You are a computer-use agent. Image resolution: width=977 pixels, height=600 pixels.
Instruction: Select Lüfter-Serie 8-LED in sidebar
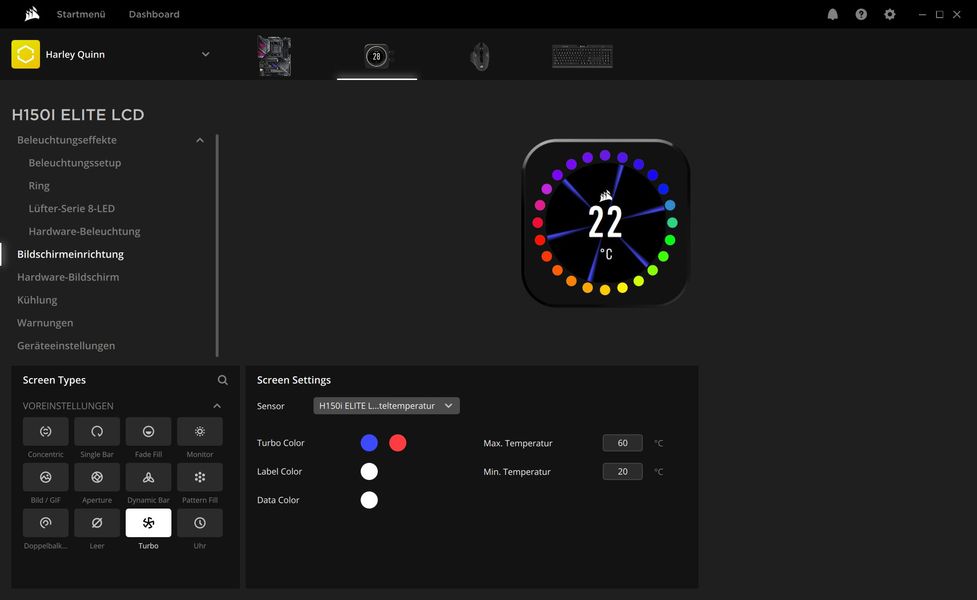point(72,208)
